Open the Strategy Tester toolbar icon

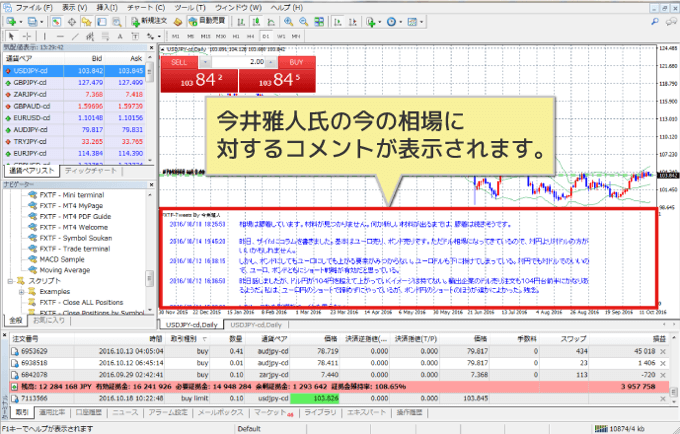117,22
